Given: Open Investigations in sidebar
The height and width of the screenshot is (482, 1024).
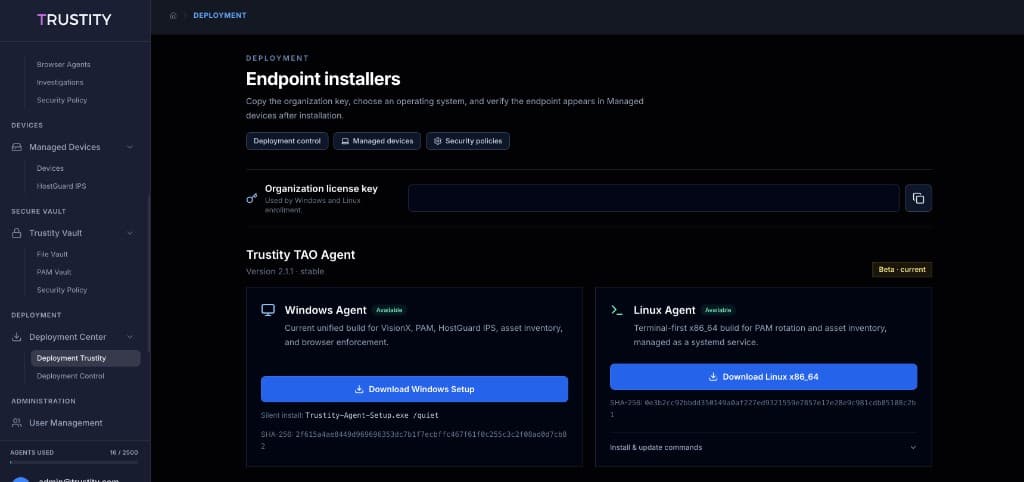Looking at the screenshot, I should tap(60, 82).
